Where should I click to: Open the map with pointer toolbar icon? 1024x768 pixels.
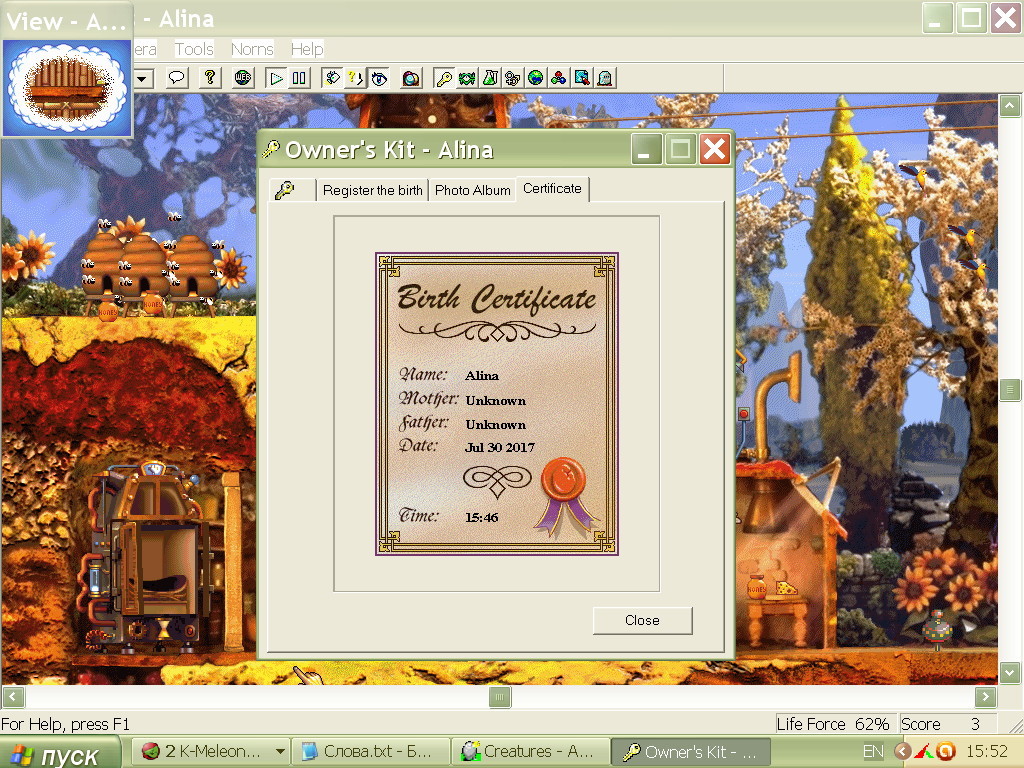[581, 78]
